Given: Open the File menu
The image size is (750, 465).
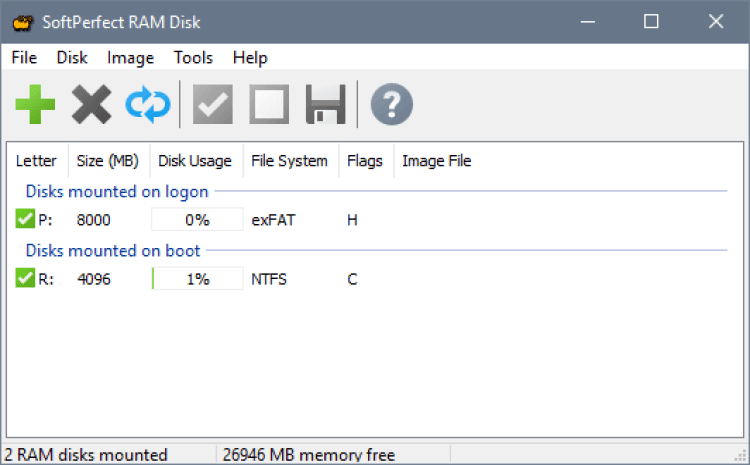Looking at the screenshot, I should (24, 58).
